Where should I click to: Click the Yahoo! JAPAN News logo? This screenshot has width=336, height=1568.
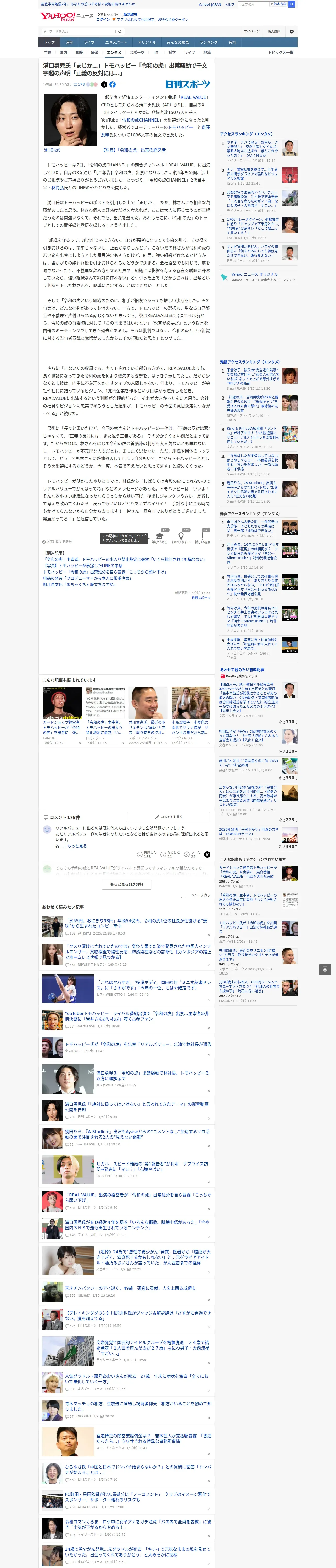(66, 16)
